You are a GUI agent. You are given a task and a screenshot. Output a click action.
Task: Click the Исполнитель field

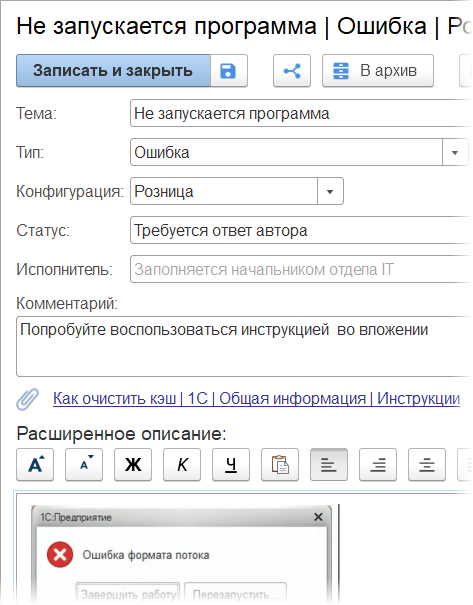301,269
